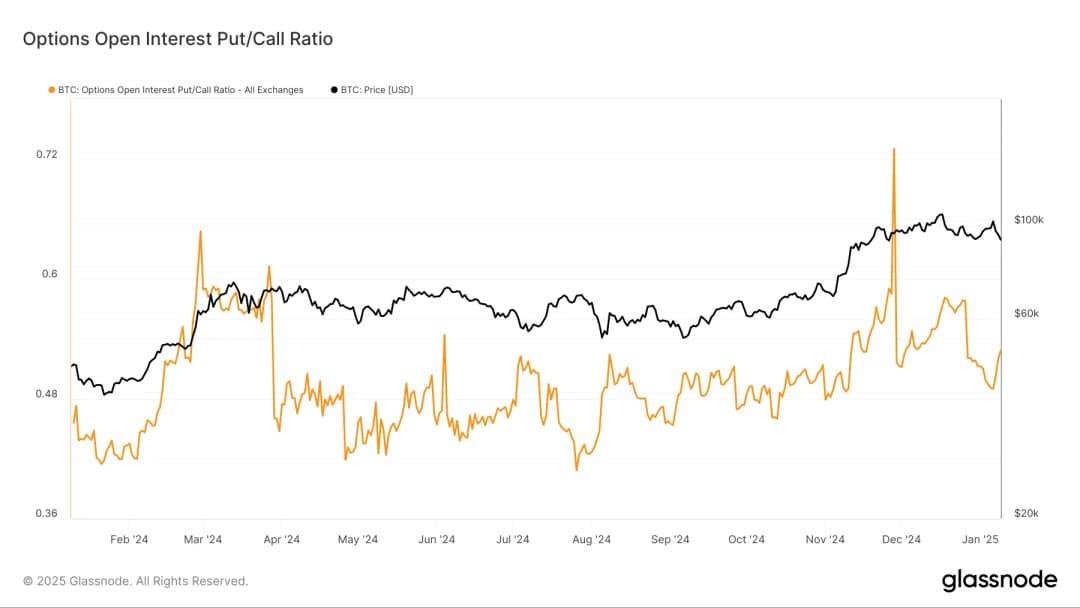Select the Dec '24 x-axis label

point(901,540)
